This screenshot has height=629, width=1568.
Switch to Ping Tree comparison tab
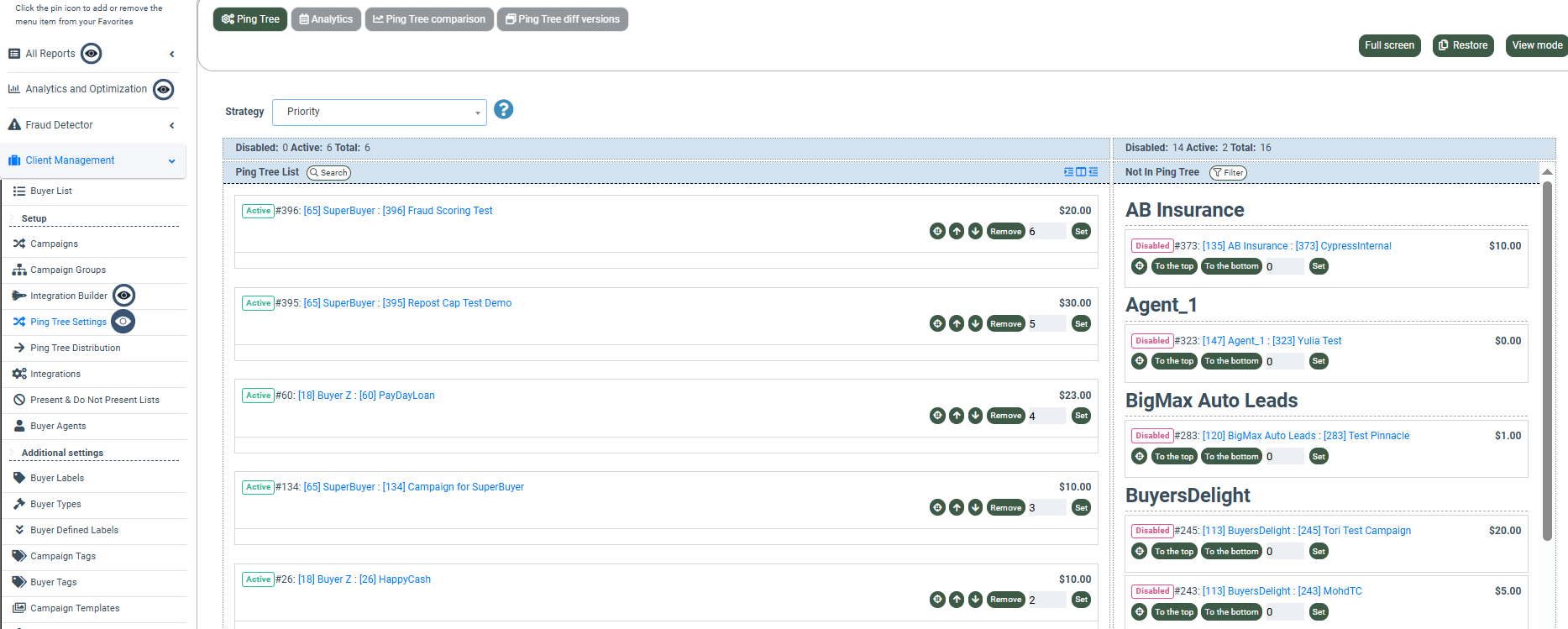(x=428, y=19)
